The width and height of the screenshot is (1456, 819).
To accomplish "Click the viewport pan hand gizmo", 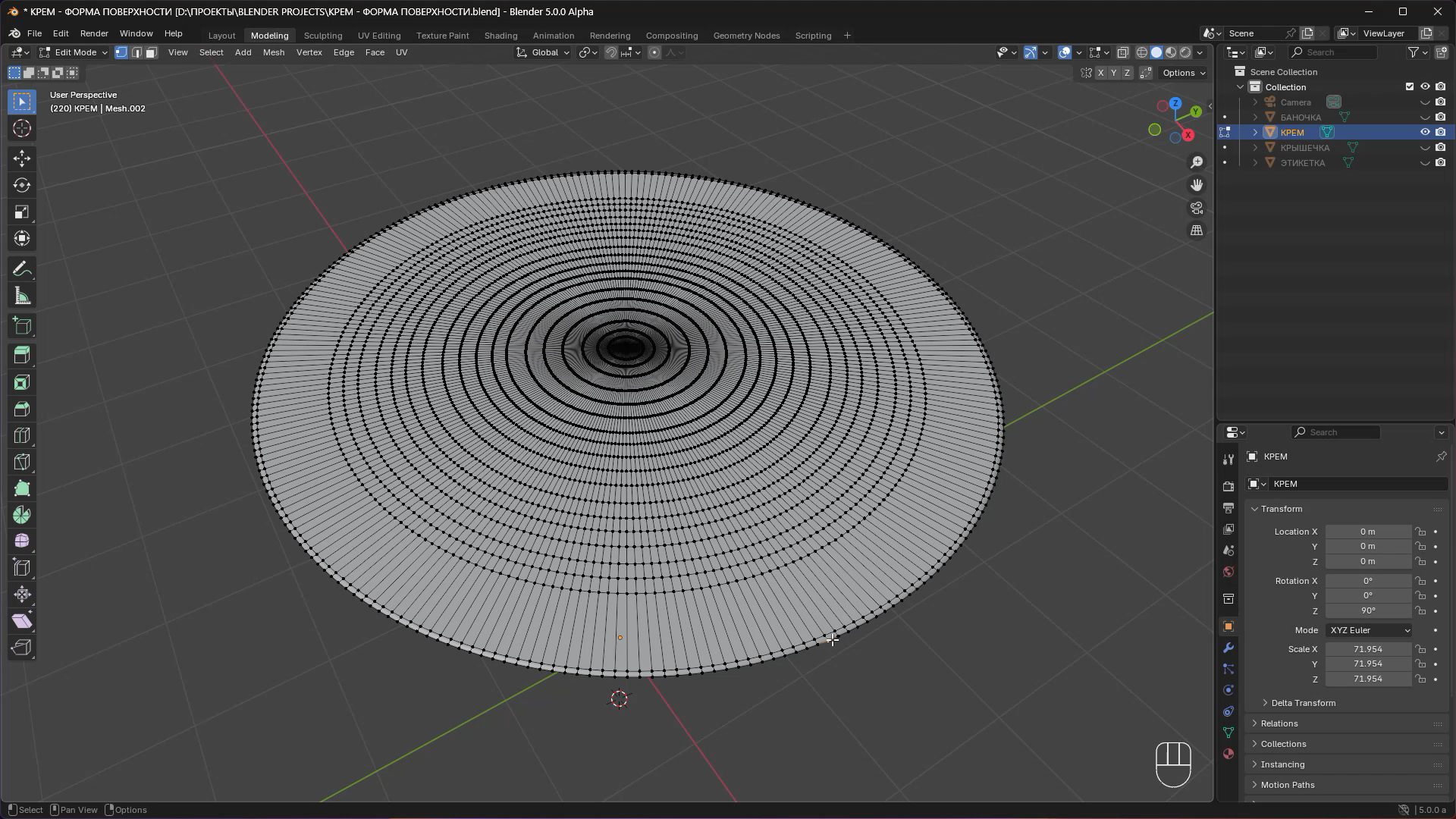I will click(x=1197, y=185).
